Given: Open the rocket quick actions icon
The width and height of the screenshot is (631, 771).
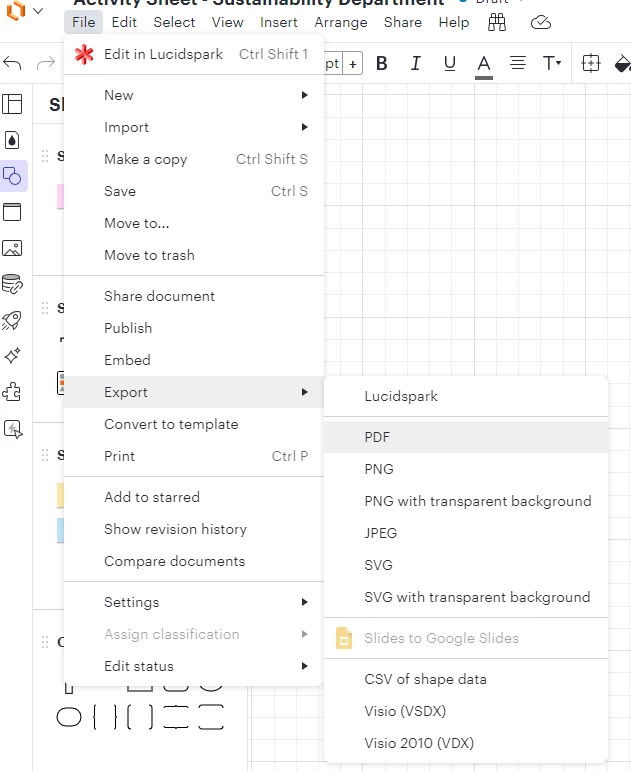Looking at the screenshot, I should pos(12,320).
